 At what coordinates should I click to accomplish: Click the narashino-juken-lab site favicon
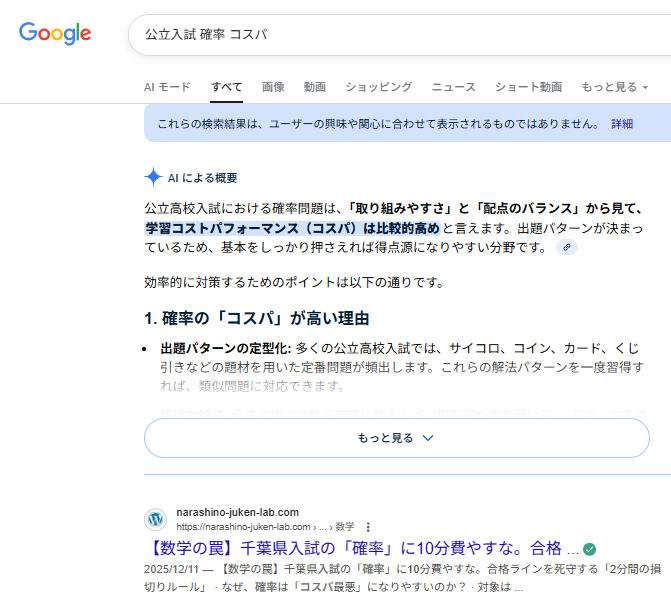155,519
